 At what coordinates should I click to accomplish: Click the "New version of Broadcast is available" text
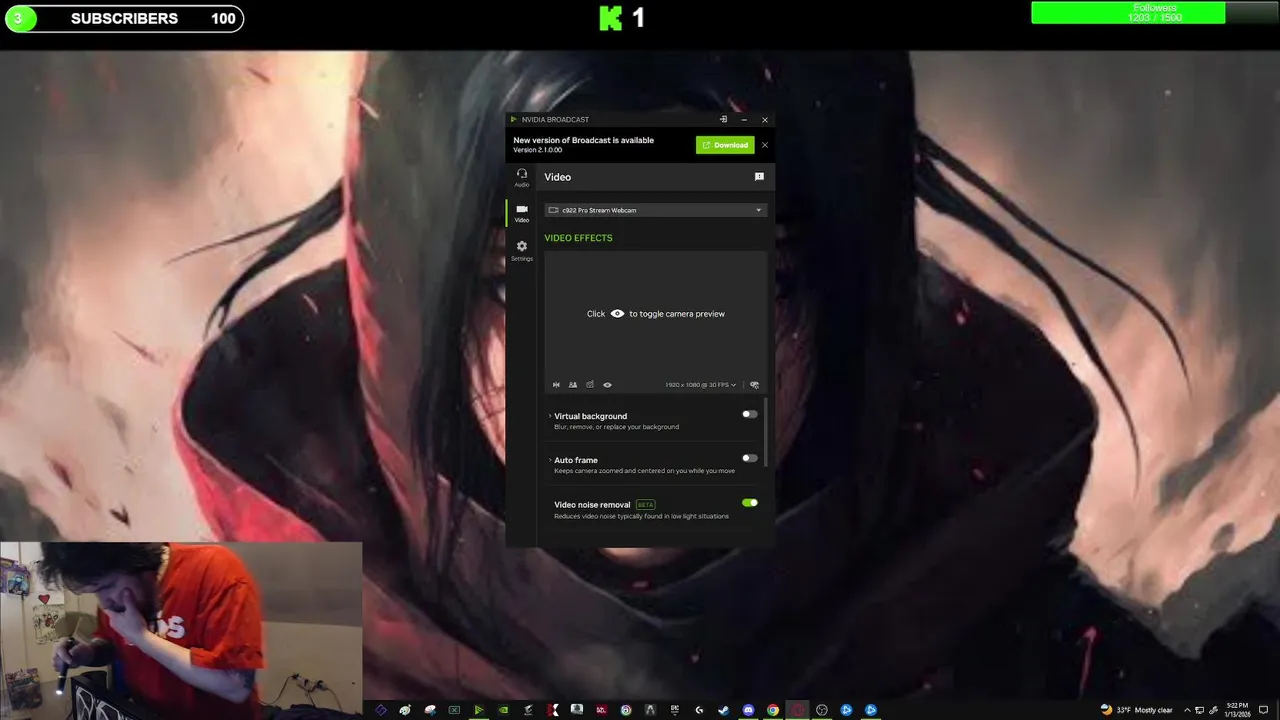pyautogui.click(x=583, y=140)
